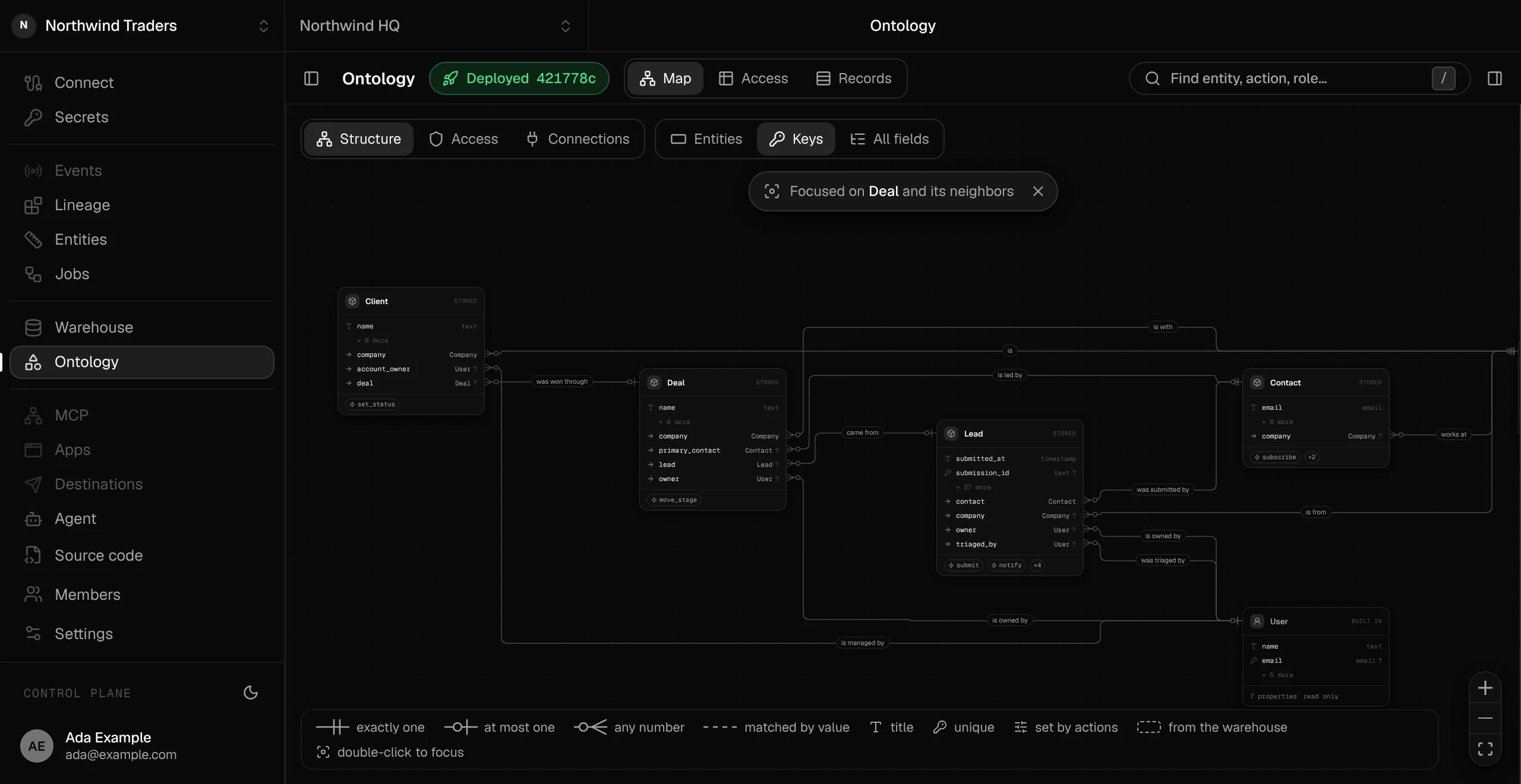Open Destinations in the sidebar
1521x784 pixels.
coord(142,484)
